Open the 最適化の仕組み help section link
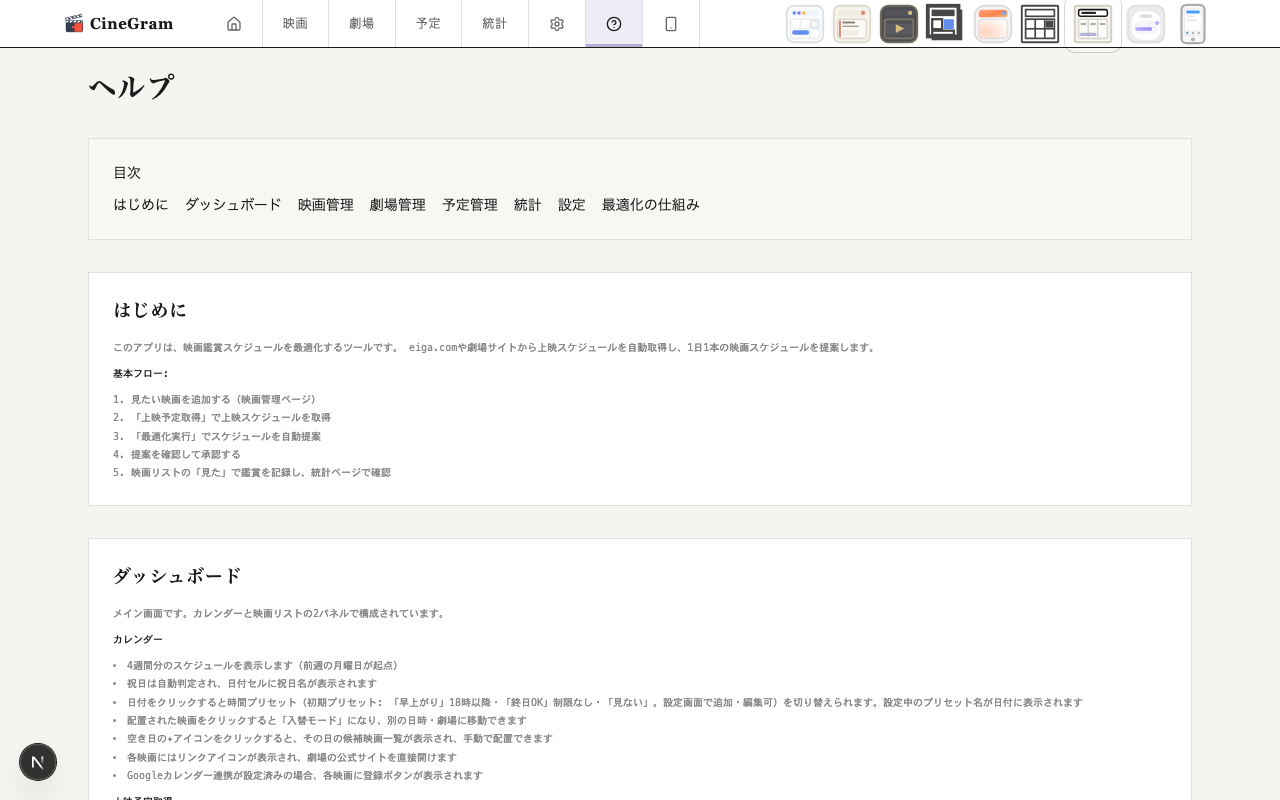The image size is (1280, 800). [x=650, y=204]
